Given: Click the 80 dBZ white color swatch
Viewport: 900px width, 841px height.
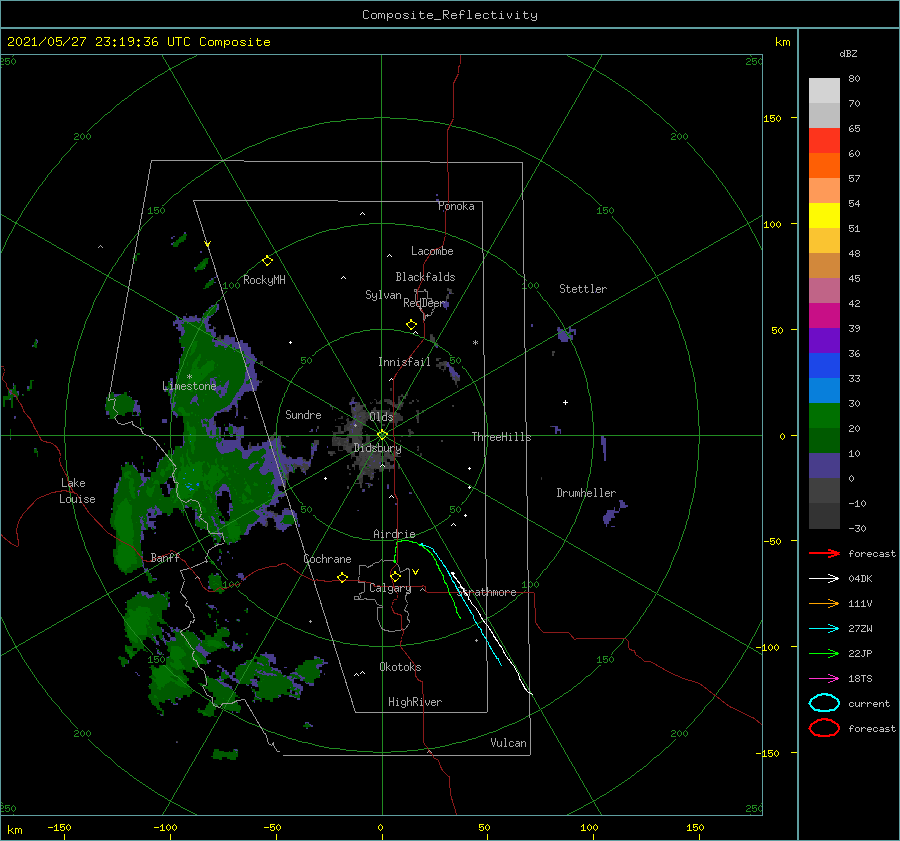Looking at the screenshot, I should 824,91.
